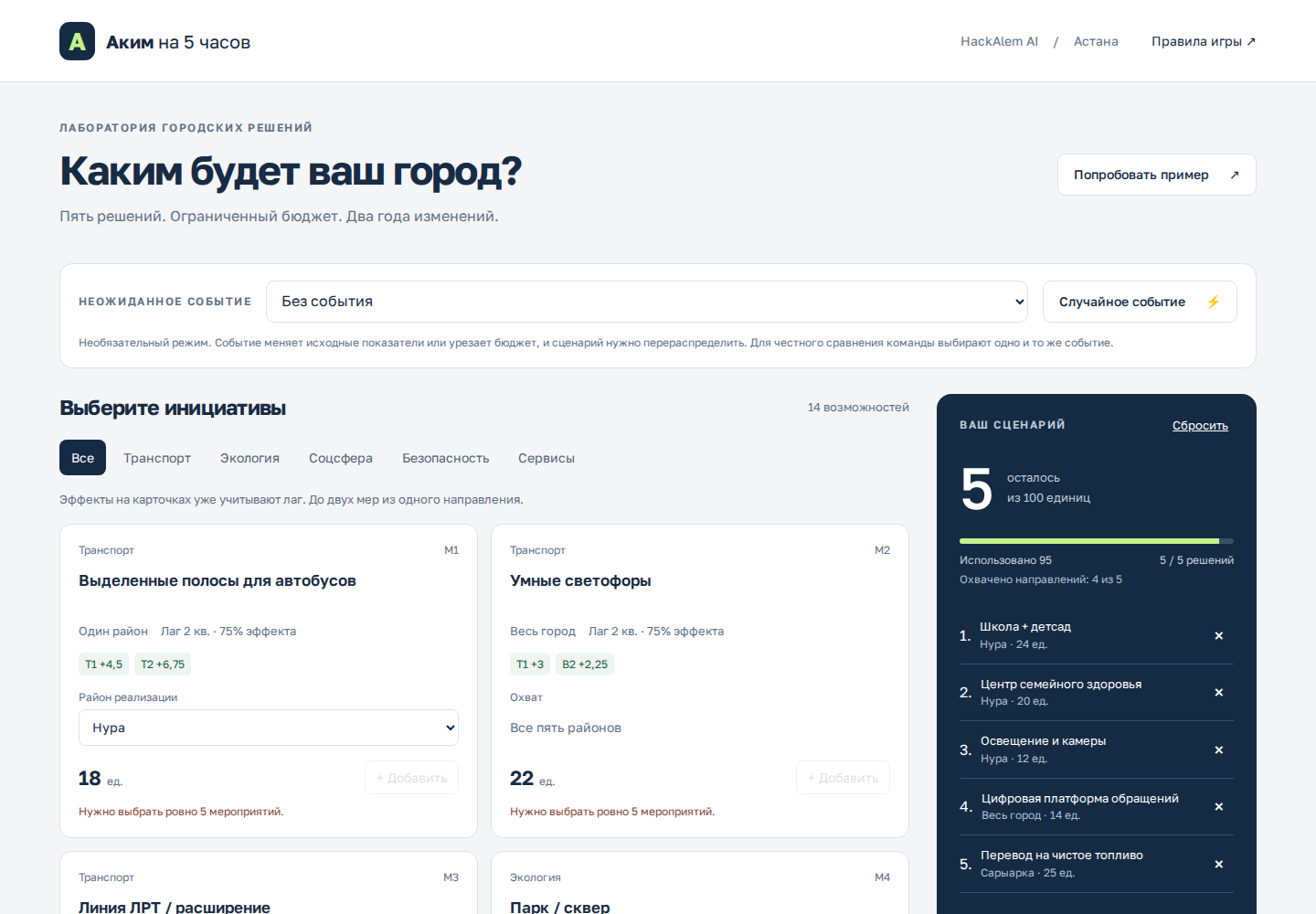Switch to the Безопасность tab
Image resolution: width=1316 pixels, height=914 pixels.
click(446, 458)
